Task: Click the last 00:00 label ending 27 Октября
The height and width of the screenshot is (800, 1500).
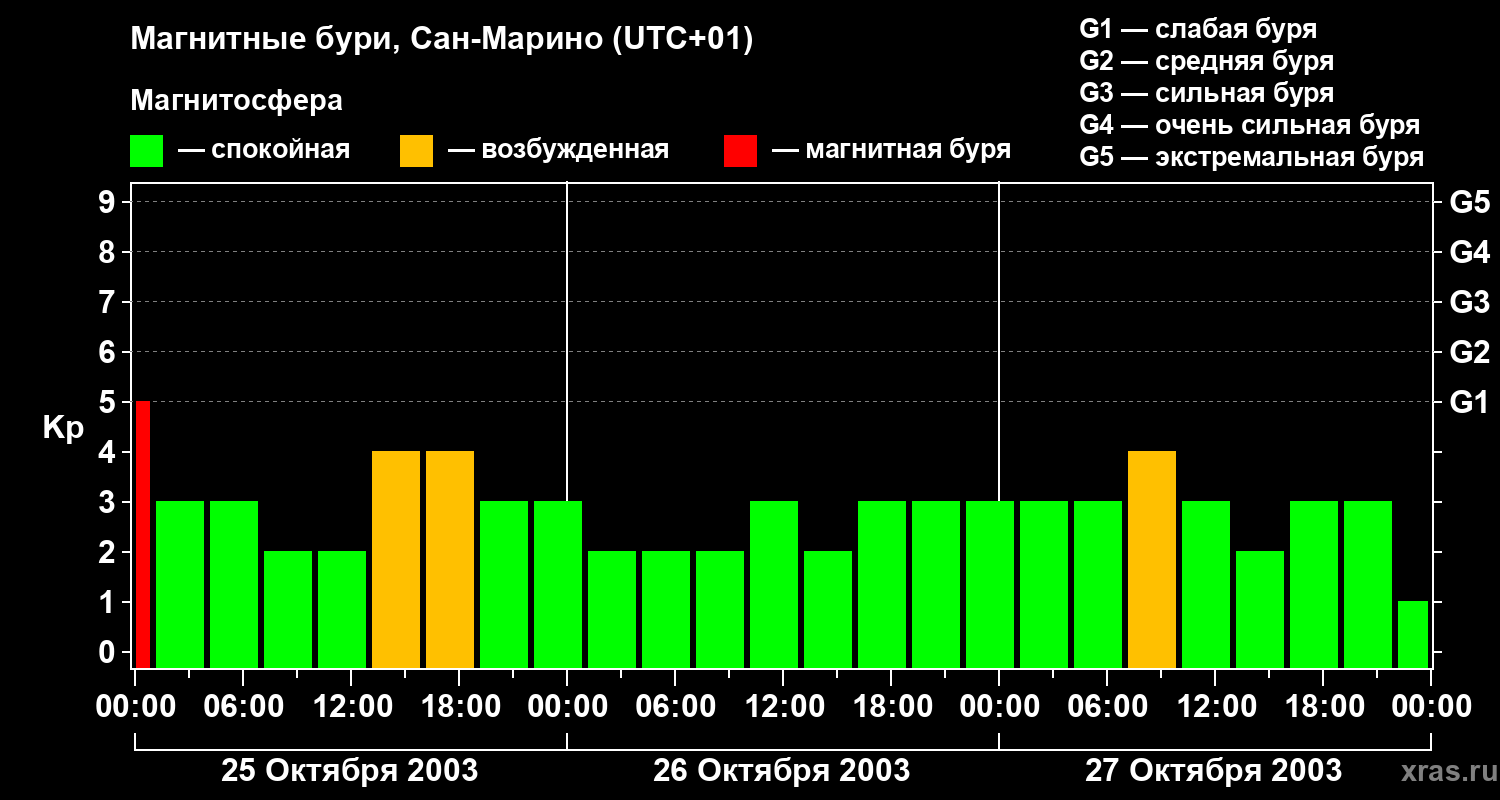Action: [x=1432, y=707]
